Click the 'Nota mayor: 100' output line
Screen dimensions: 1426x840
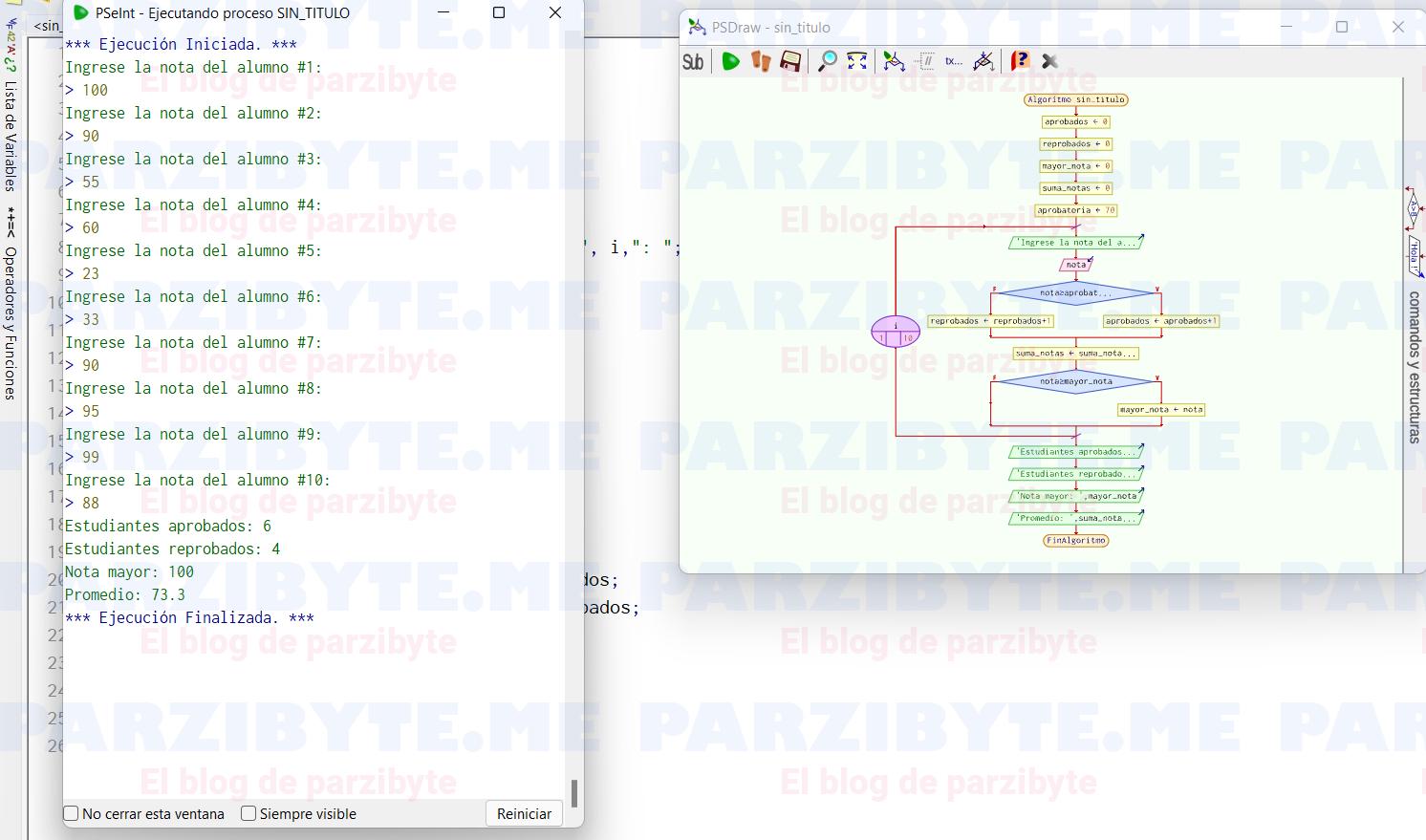point(129,571)
